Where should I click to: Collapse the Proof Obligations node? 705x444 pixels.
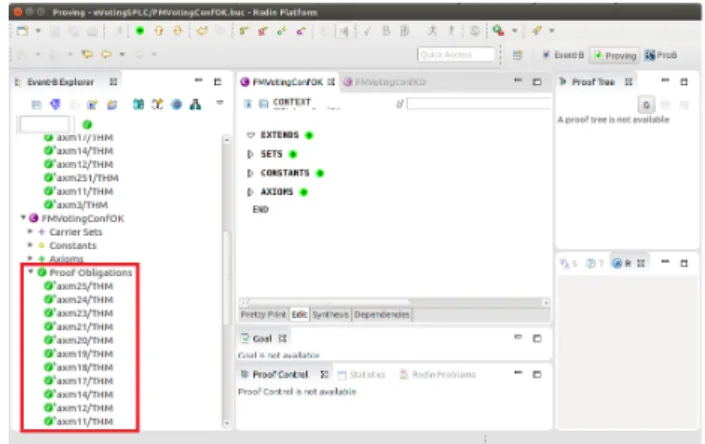31,271
